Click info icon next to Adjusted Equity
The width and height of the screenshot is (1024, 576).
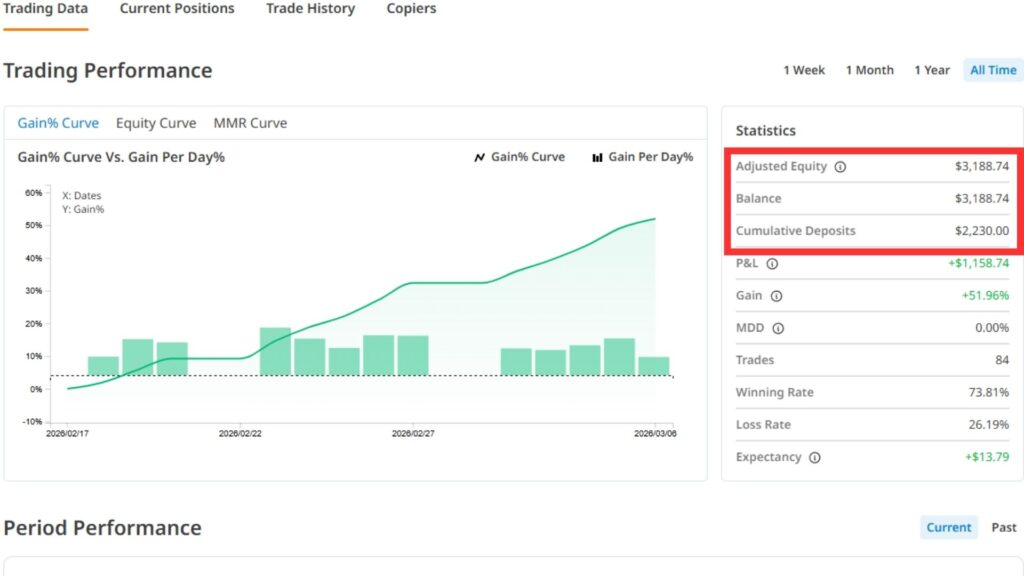[x=840, y=167]
